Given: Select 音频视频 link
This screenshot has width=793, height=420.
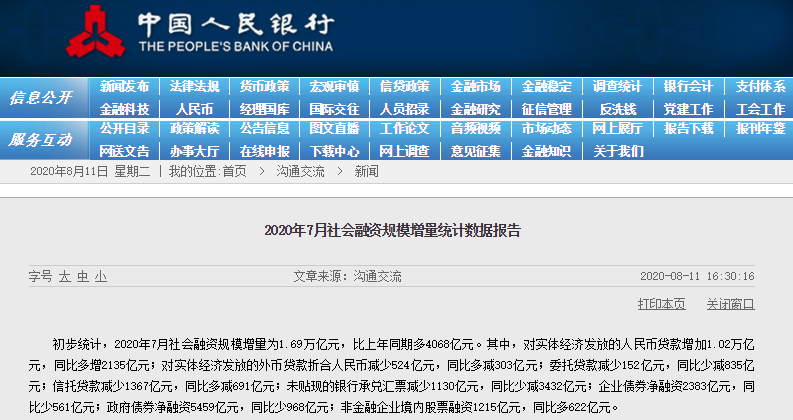Looking at the screenshot, I should [x=475, y=129].
